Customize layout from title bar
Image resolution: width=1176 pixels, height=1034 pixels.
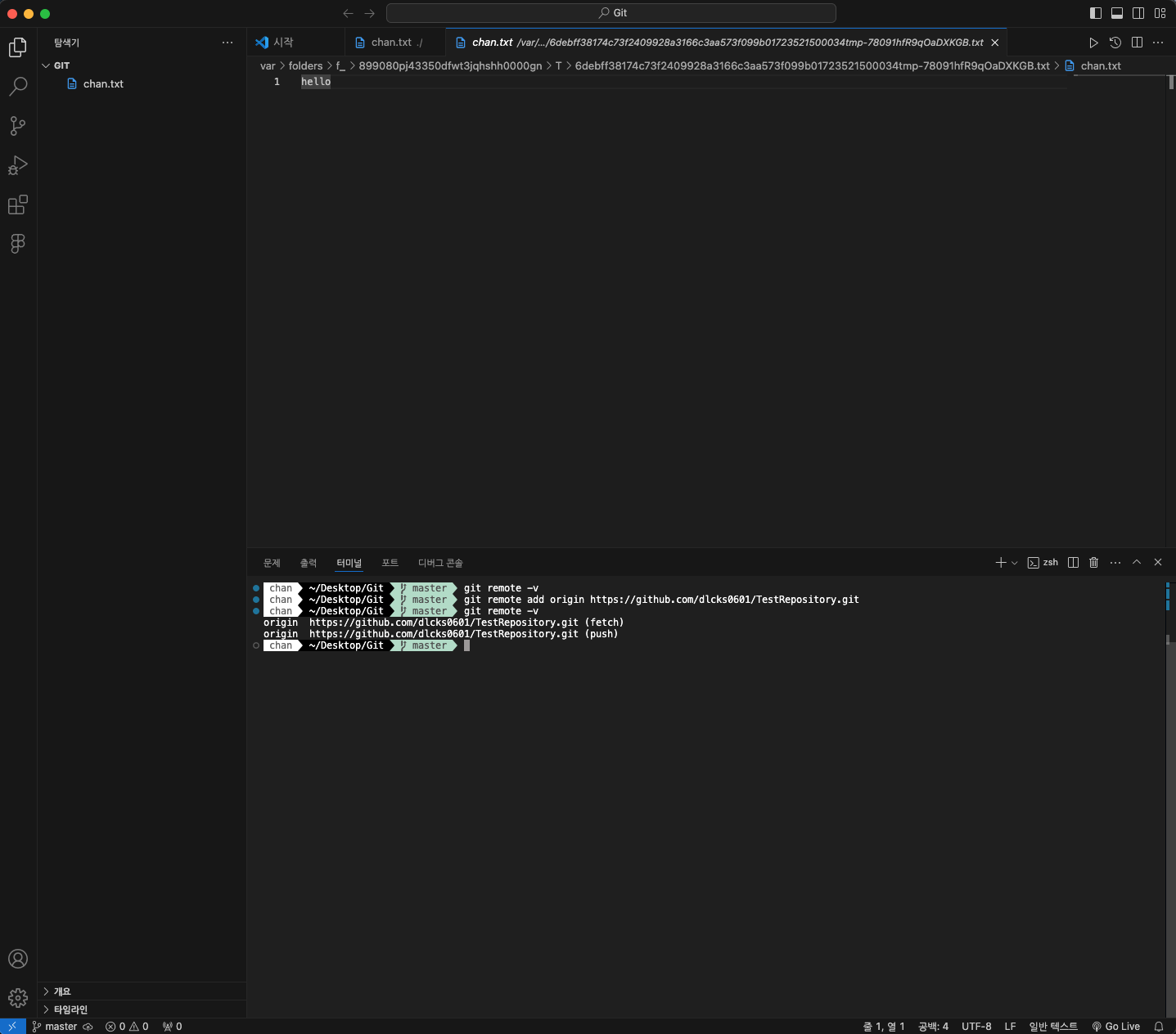(1160, 13)
